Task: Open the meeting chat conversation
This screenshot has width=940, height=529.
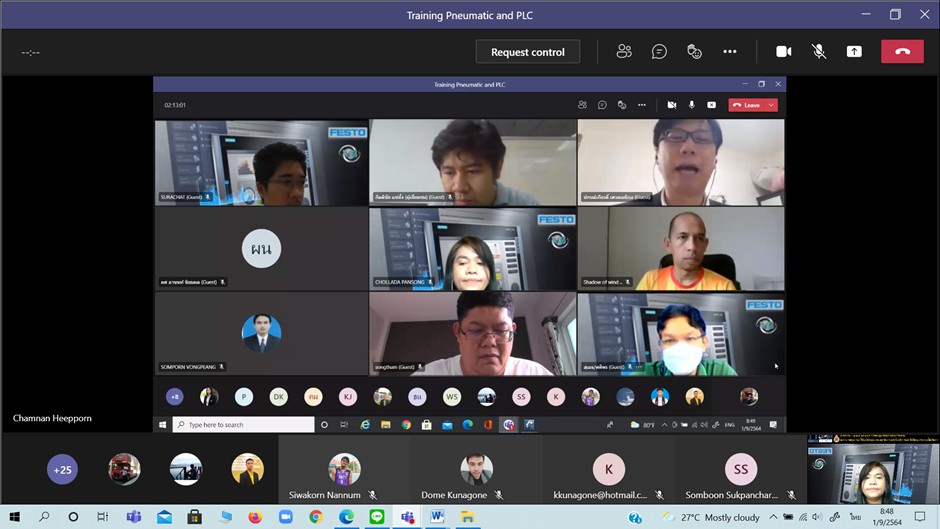Action: [x=659, y=52]
